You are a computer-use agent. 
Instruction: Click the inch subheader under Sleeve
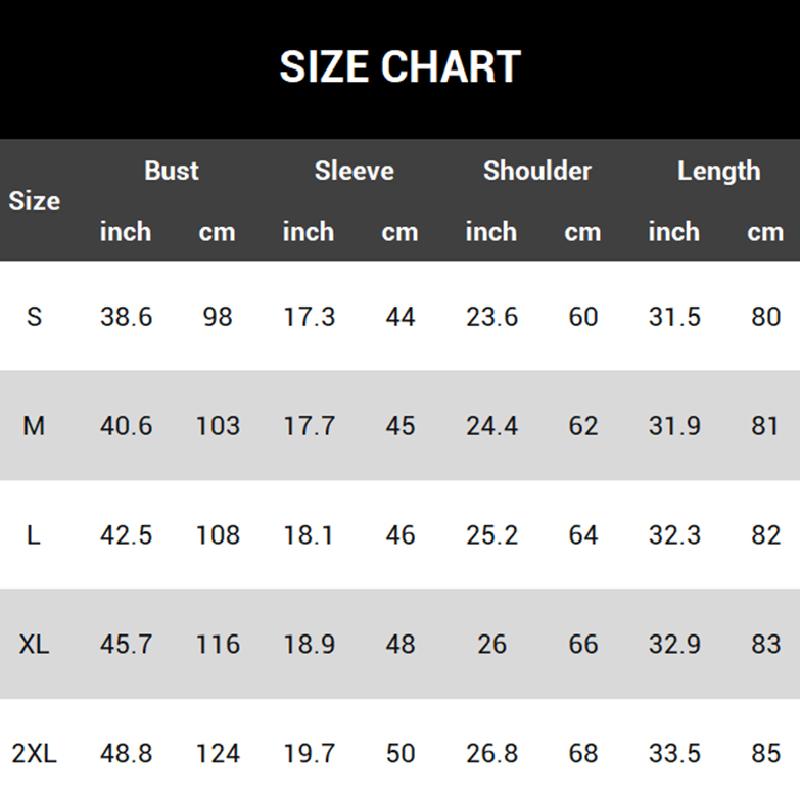pyautogui.click(x=308, y=232)
